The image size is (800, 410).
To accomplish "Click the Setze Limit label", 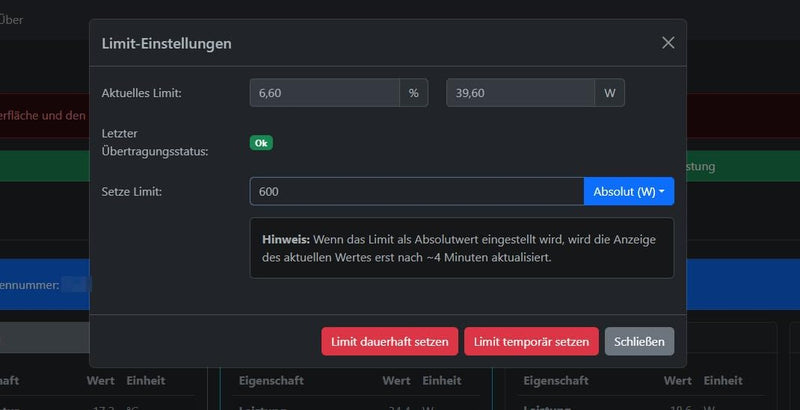I will [x=132, y=192].
